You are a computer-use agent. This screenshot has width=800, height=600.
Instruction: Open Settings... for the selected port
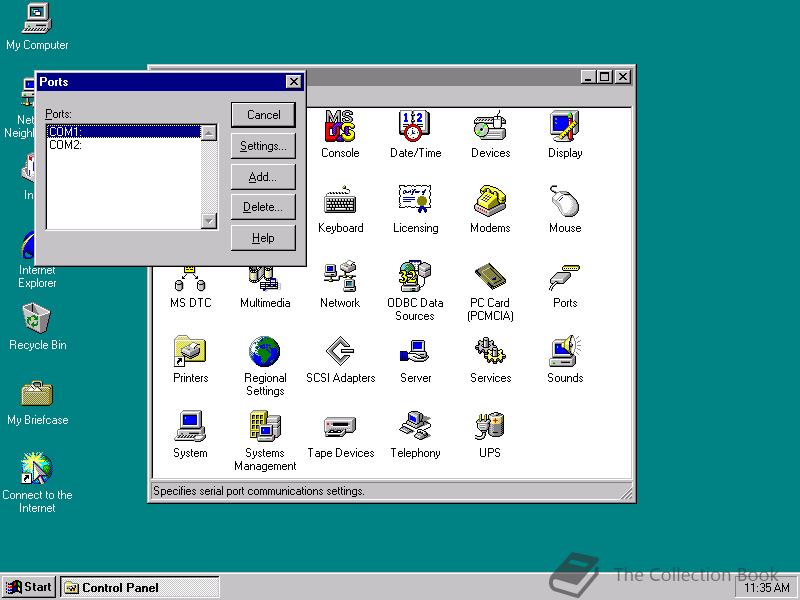tap(263, 146)
